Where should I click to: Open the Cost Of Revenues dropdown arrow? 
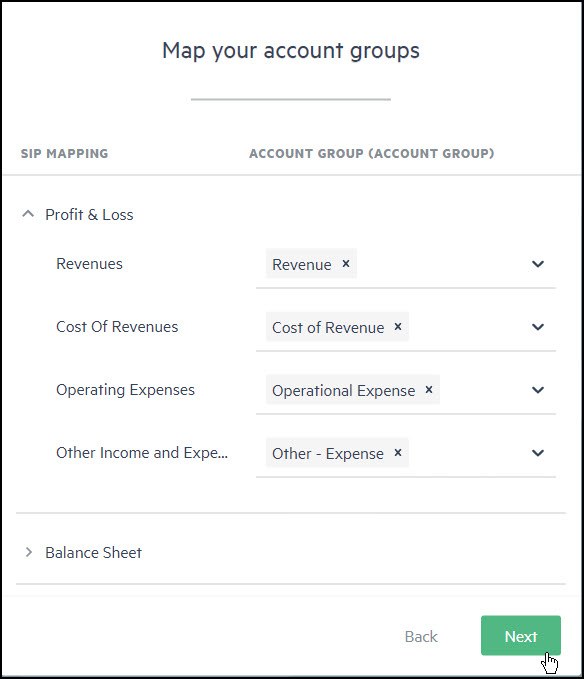[x=538, y=327]
